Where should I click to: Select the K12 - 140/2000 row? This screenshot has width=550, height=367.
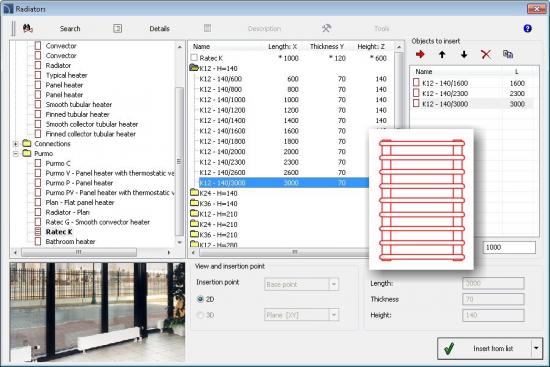pyautogui.click(x=283, y=152)
